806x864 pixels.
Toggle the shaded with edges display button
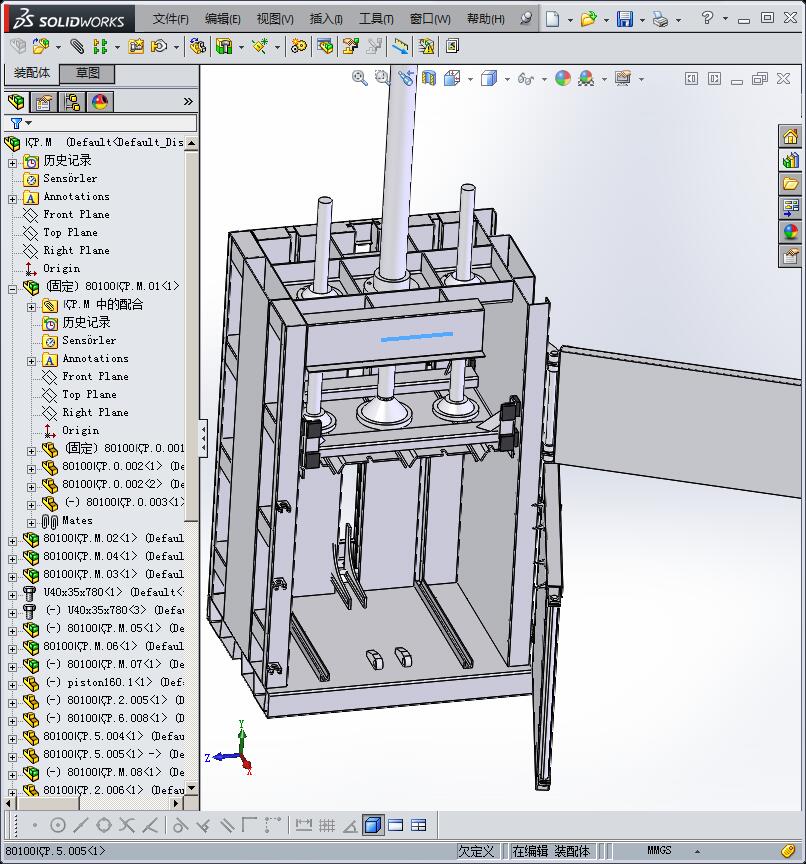point(373,825)
